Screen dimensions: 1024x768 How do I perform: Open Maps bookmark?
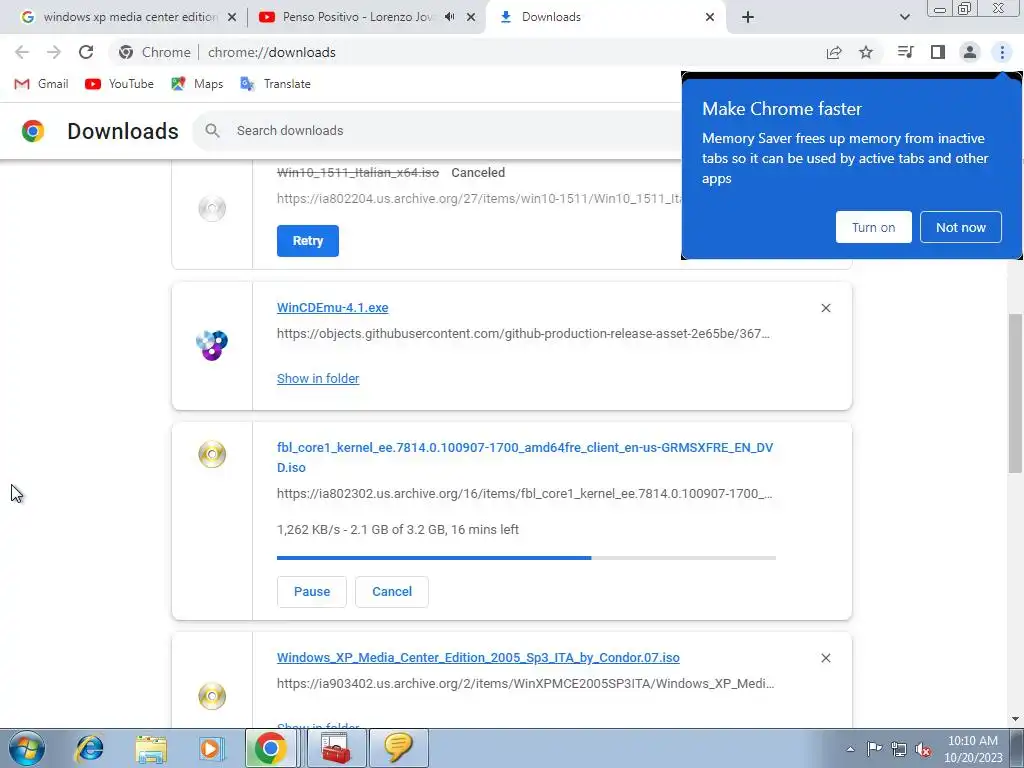coord(197,84)
